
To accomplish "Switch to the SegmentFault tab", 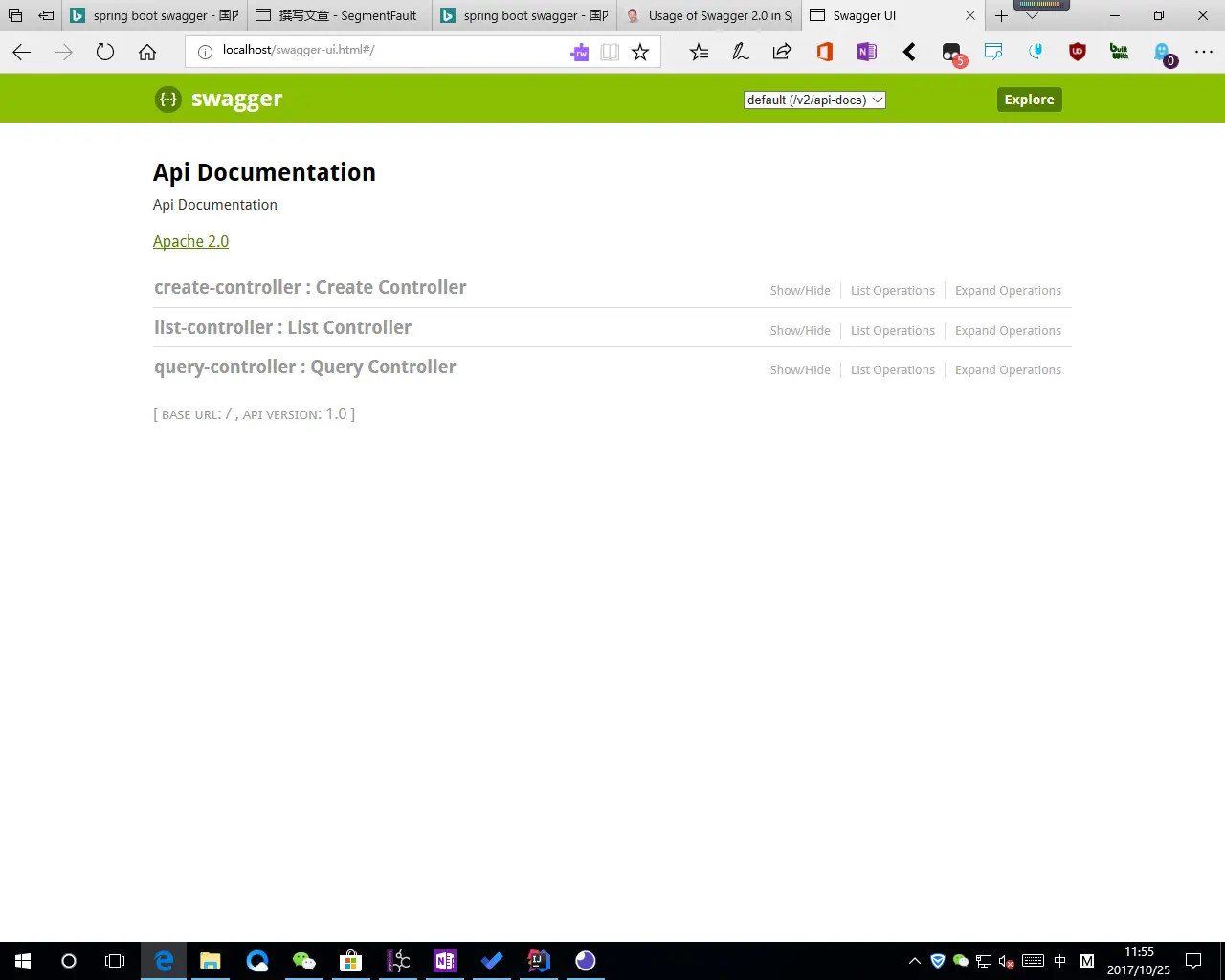I will [x=339, y=15].
